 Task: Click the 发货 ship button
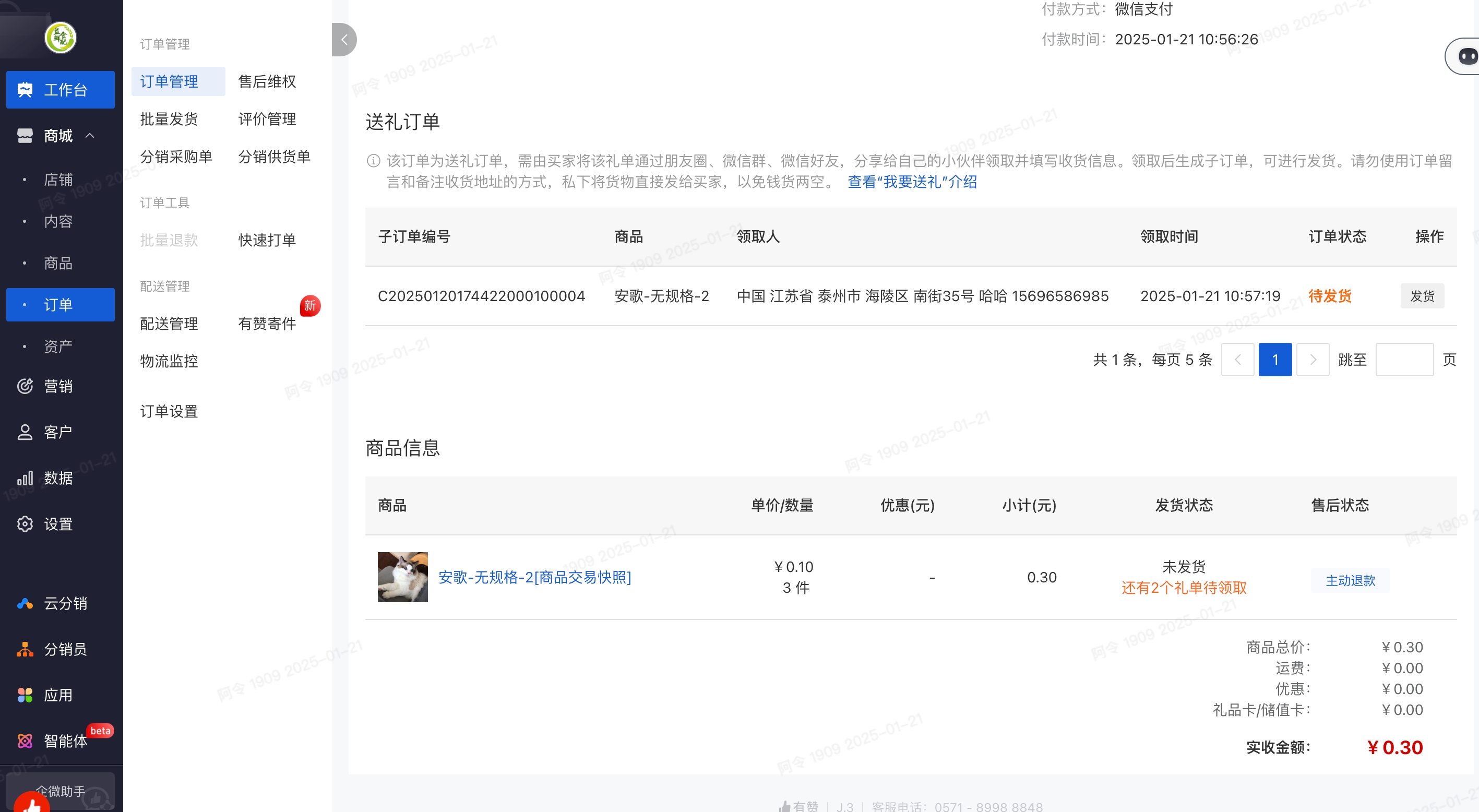point(1422,296)
